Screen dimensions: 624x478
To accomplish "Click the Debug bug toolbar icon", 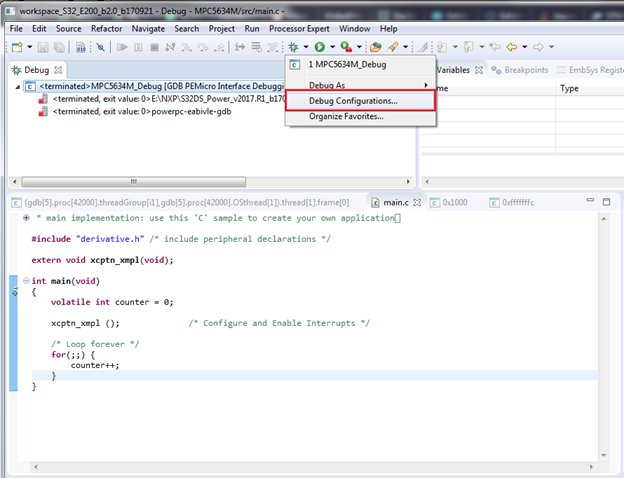I will 294,47.
